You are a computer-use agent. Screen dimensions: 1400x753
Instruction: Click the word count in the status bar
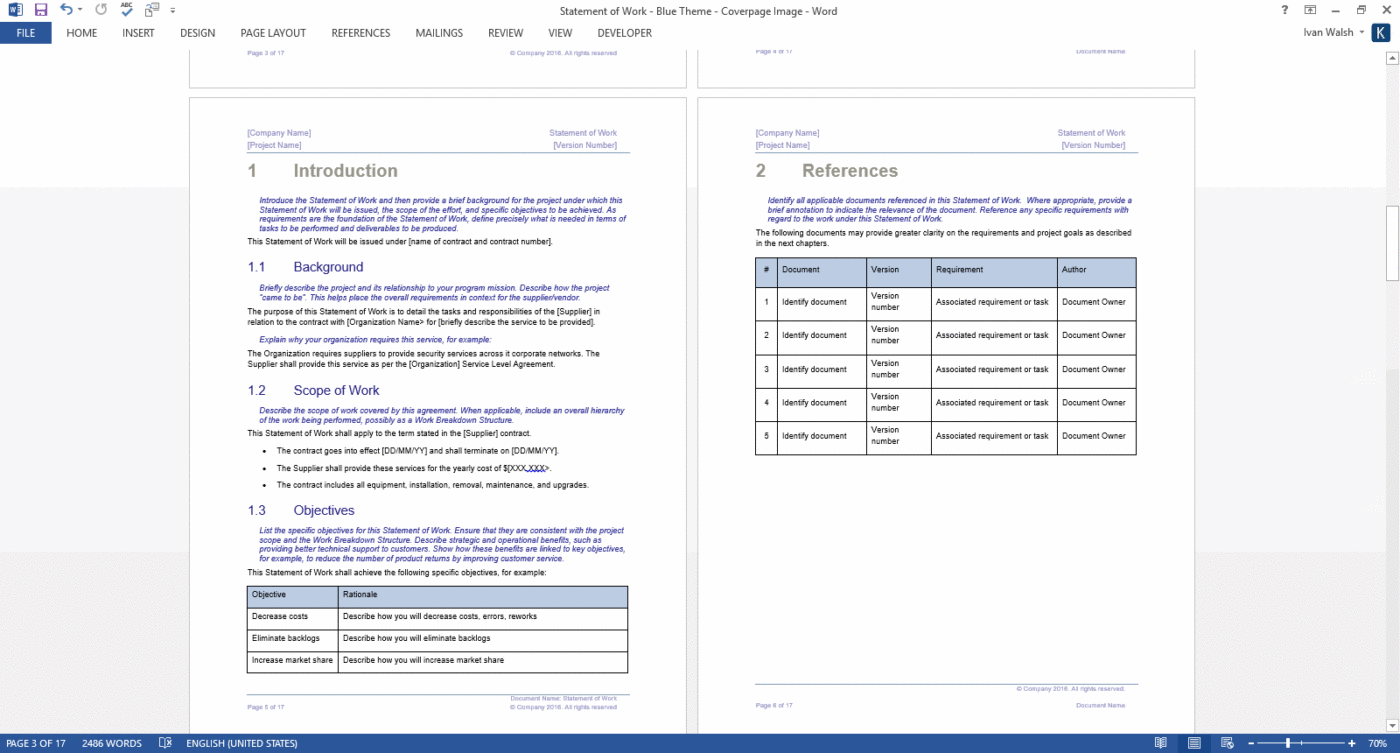[111, 743]
